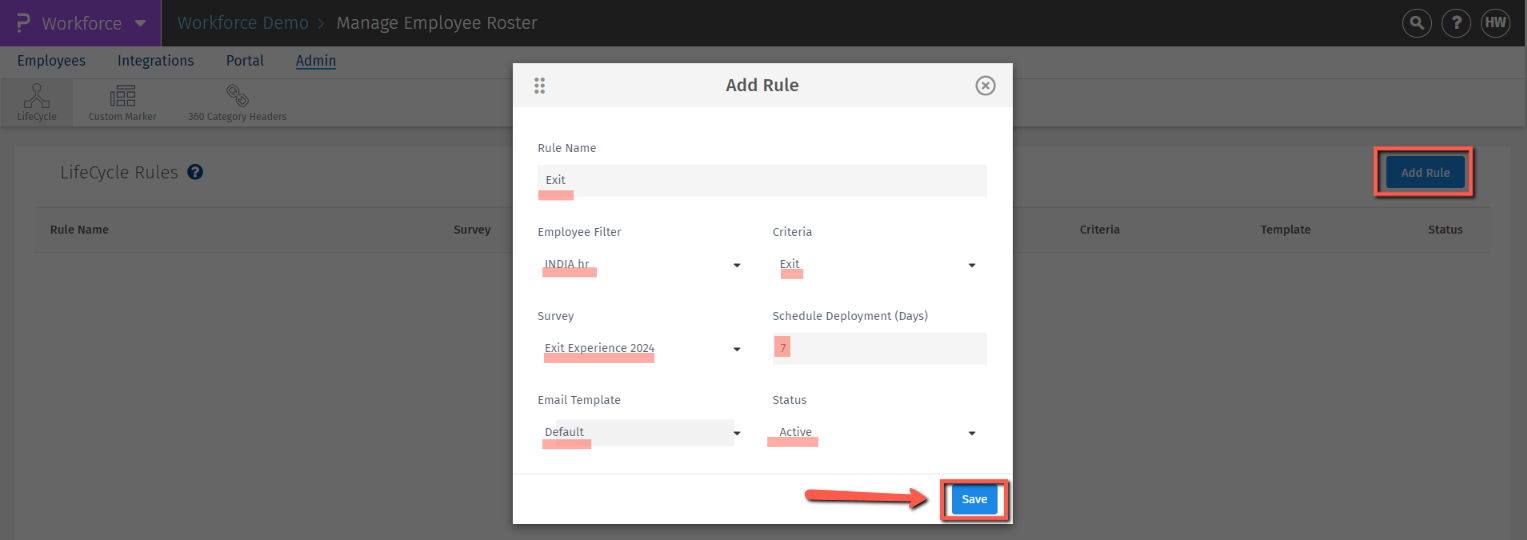1527x540 pixels.
Task: Close the Add Rule dialog
Action: coord(985,86)
